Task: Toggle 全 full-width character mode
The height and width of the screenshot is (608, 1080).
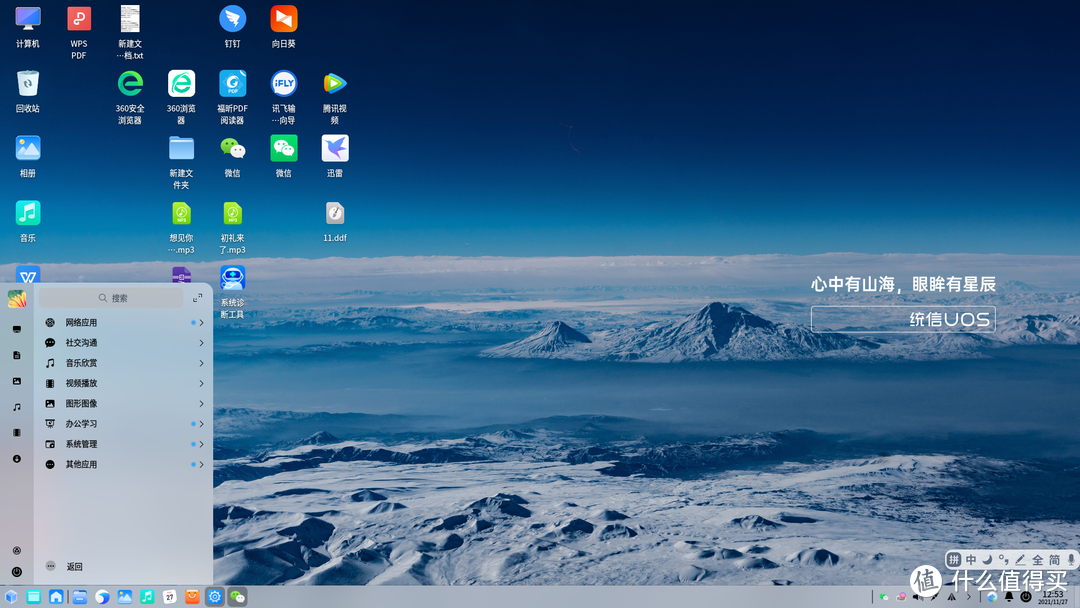Action: tap(1038, 560)
